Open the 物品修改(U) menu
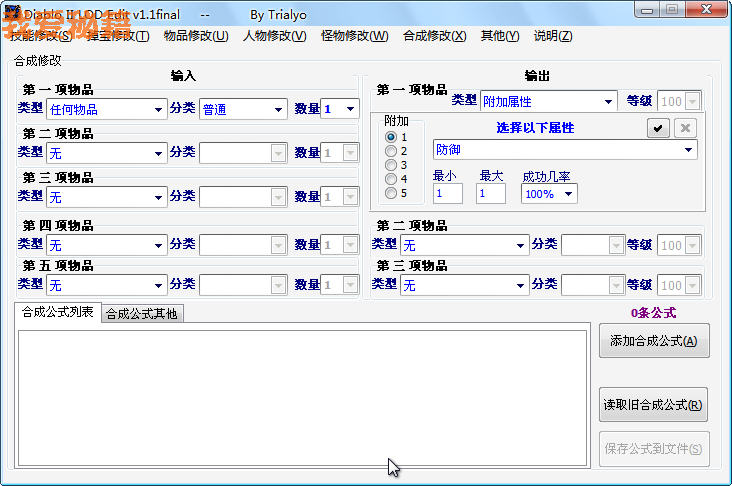732x486 pixels. (x=196, y=36)
